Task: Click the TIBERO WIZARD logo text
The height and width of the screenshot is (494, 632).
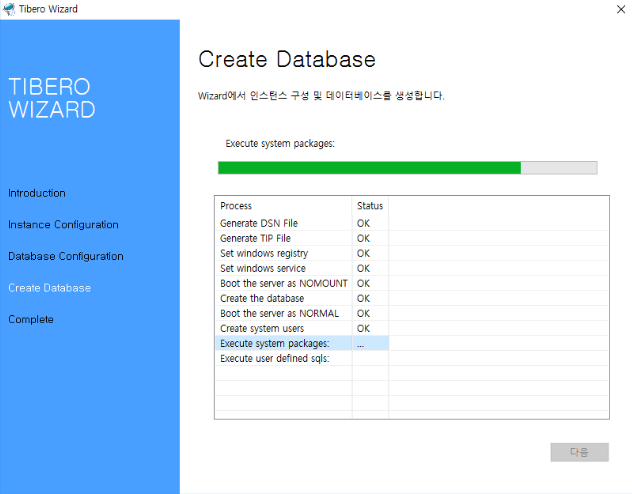Action: [52, 98]
